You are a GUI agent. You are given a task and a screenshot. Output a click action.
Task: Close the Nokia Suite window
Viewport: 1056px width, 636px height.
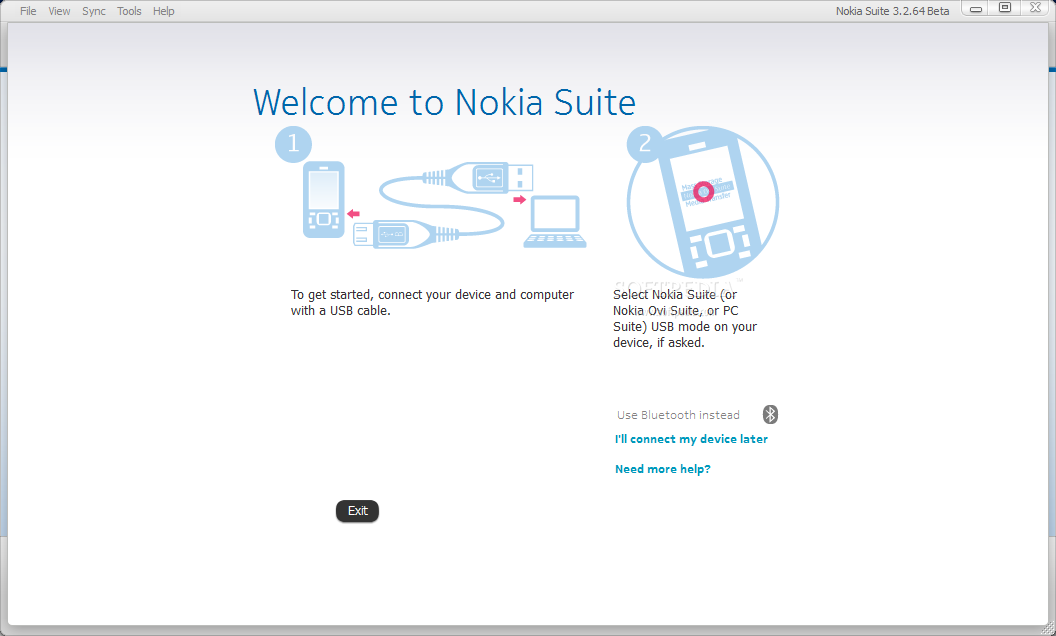pos(1035,8)
